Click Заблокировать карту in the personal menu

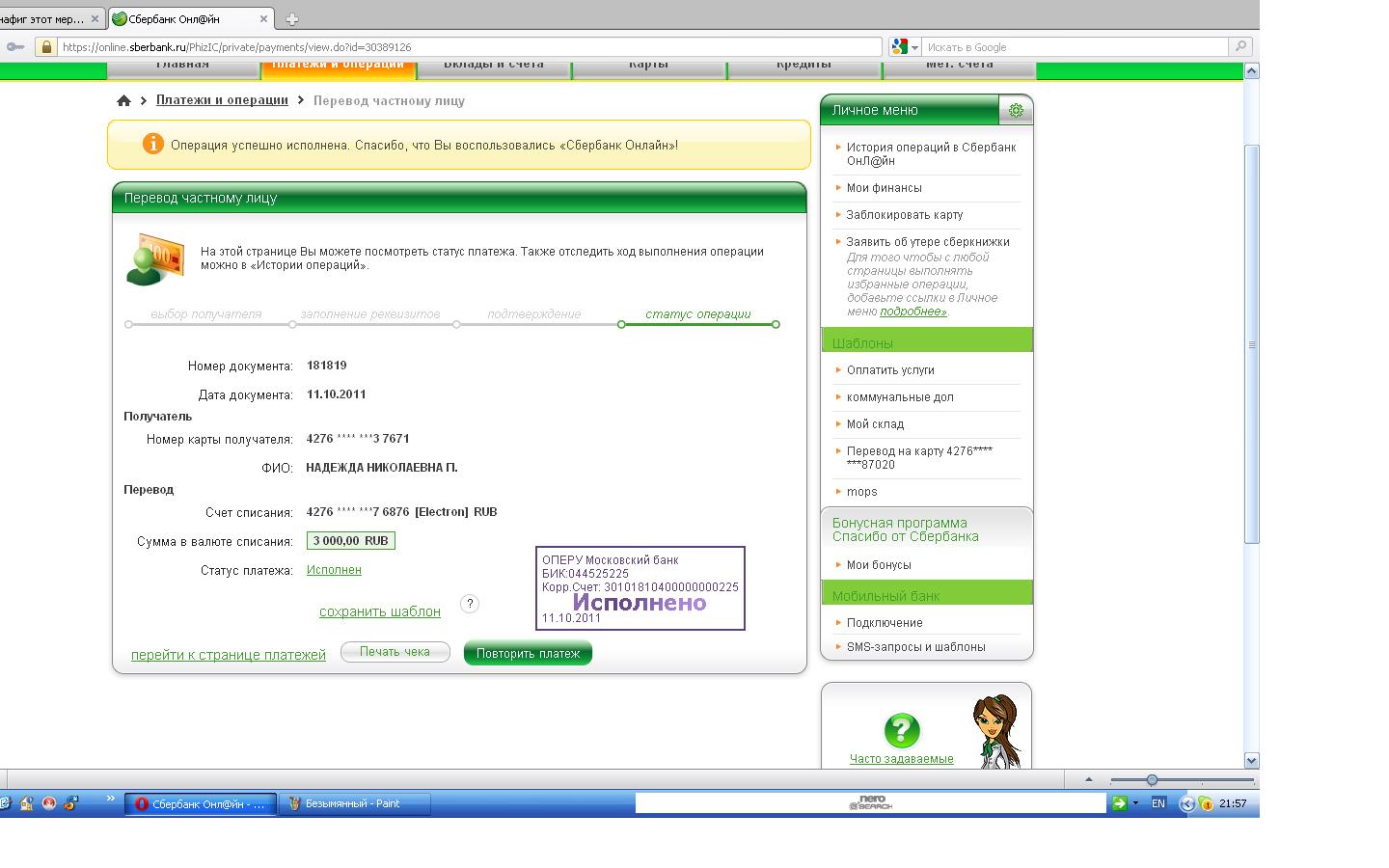pyautogui.click(x=905, y=215)
